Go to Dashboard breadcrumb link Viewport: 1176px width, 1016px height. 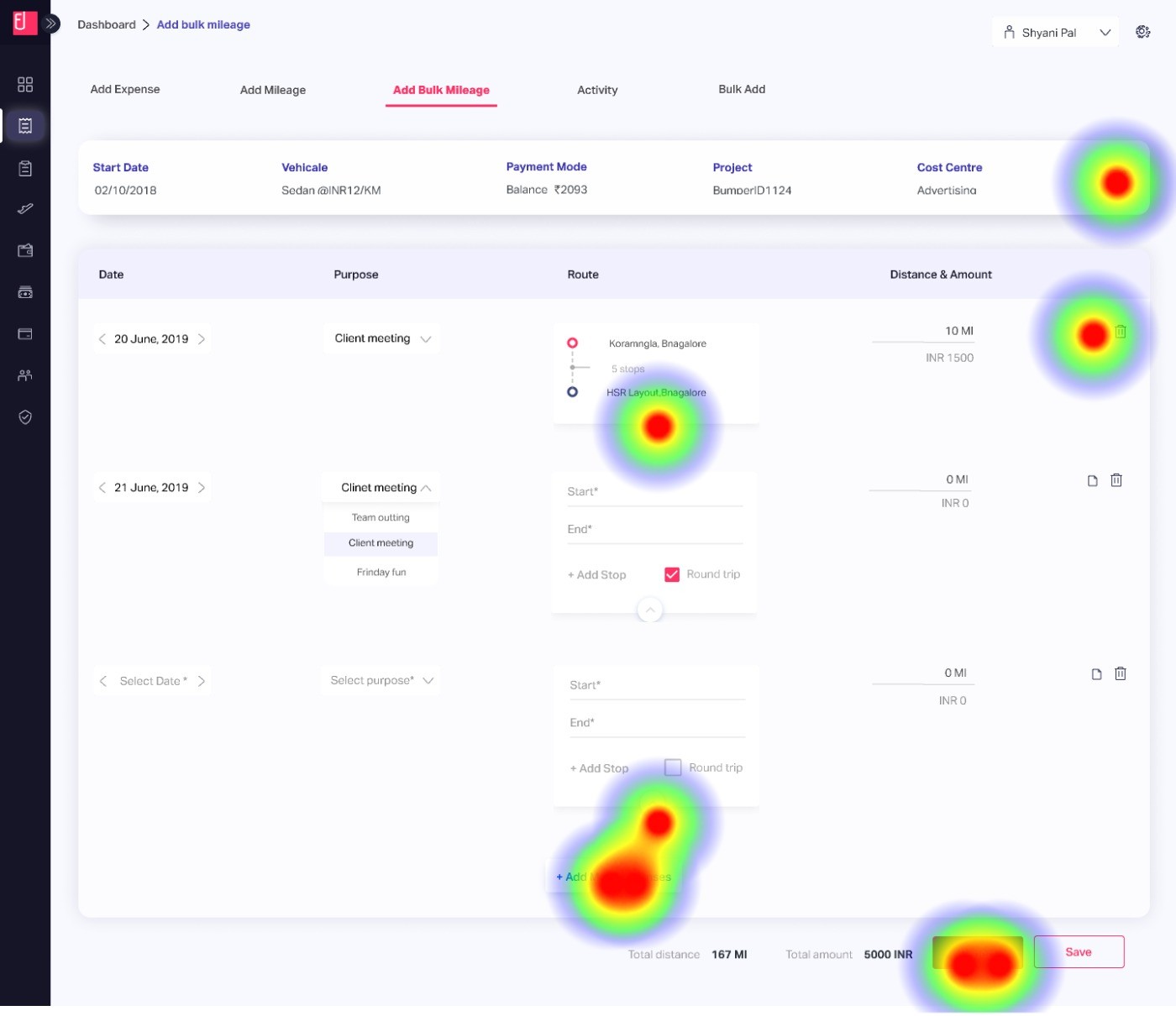point(107,24)
